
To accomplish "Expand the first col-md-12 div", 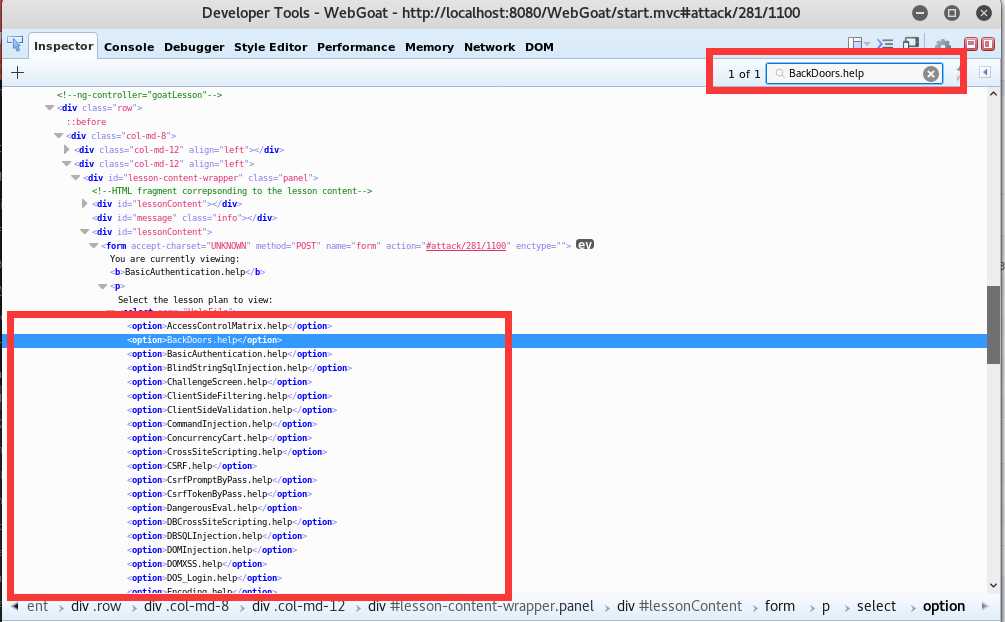I will pos(67,149).
